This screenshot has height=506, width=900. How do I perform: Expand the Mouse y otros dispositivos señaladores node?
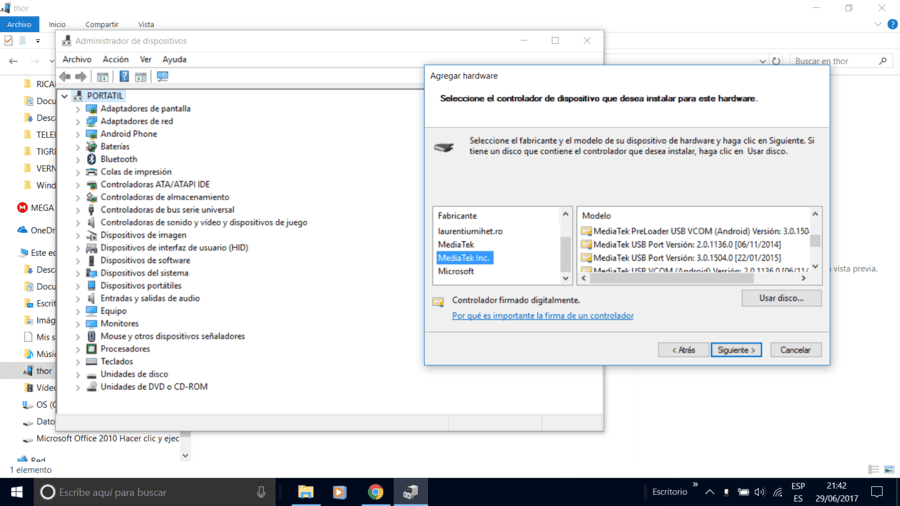pos(78,337)
